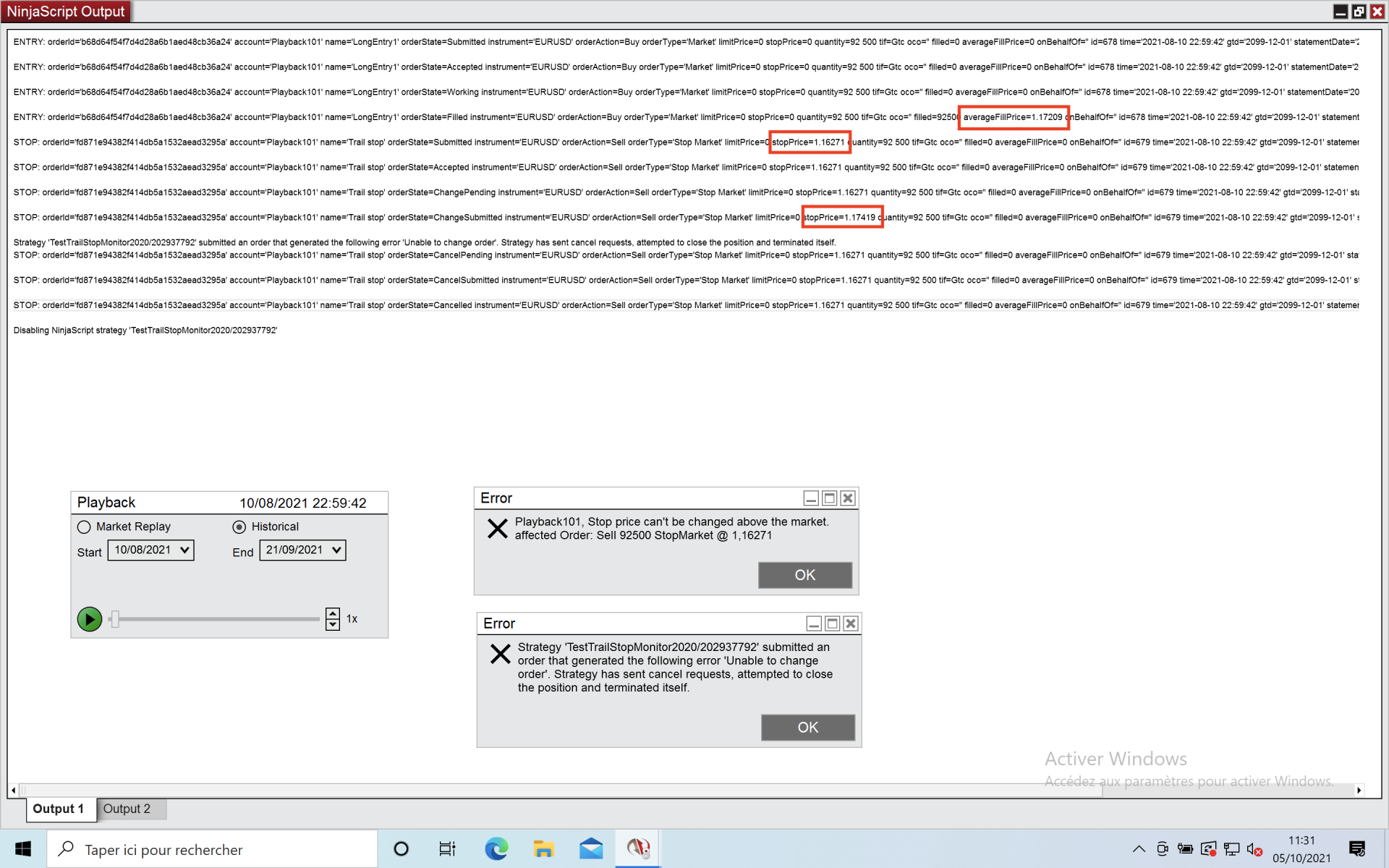This screenshot has height=868, width=1389.
Task: Switch to Output 1 tab
Action: click(x=59, y=809)
